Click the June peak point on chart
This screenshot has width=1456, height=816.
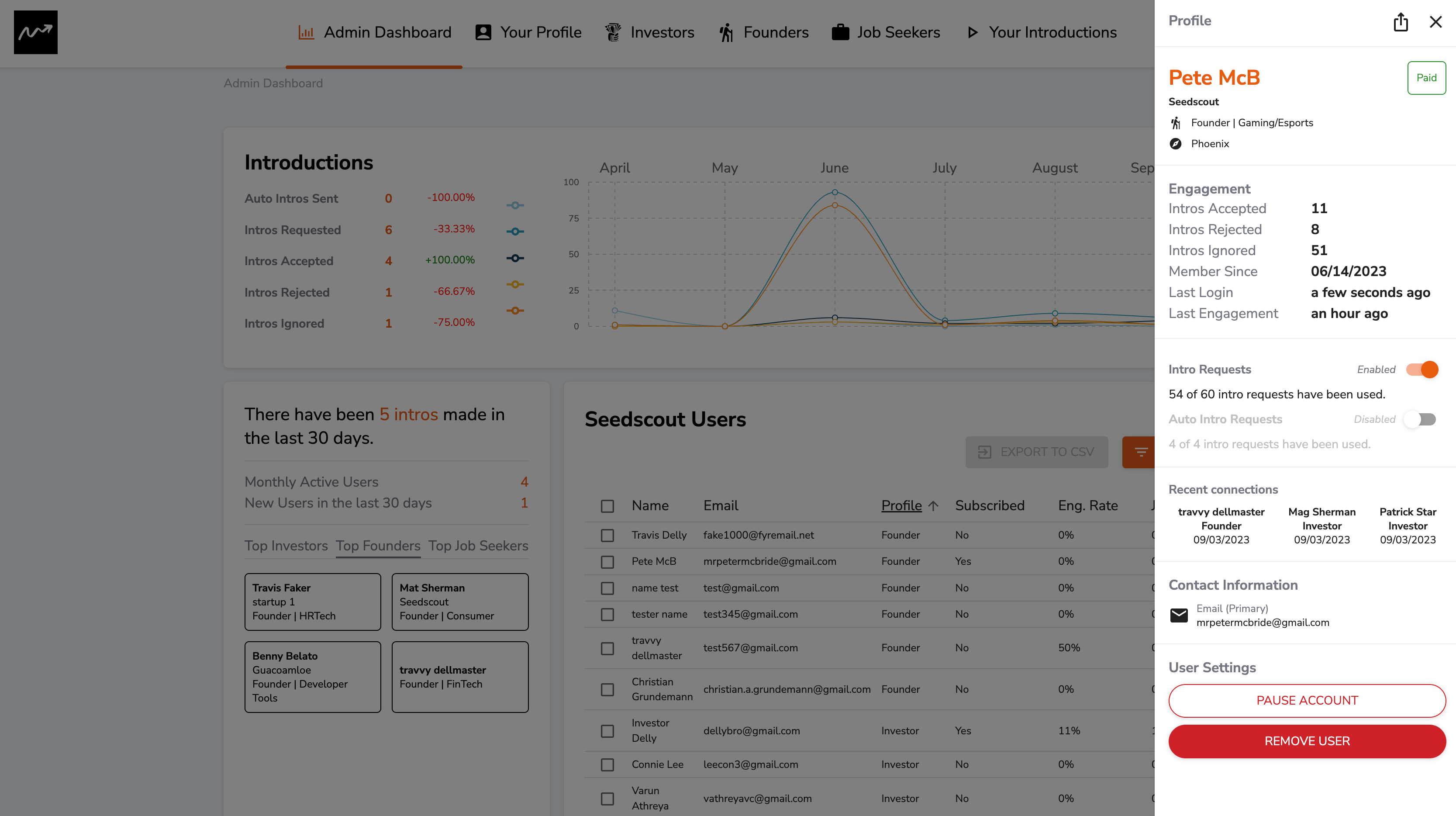pyautogui.click(x=834, y=192)
